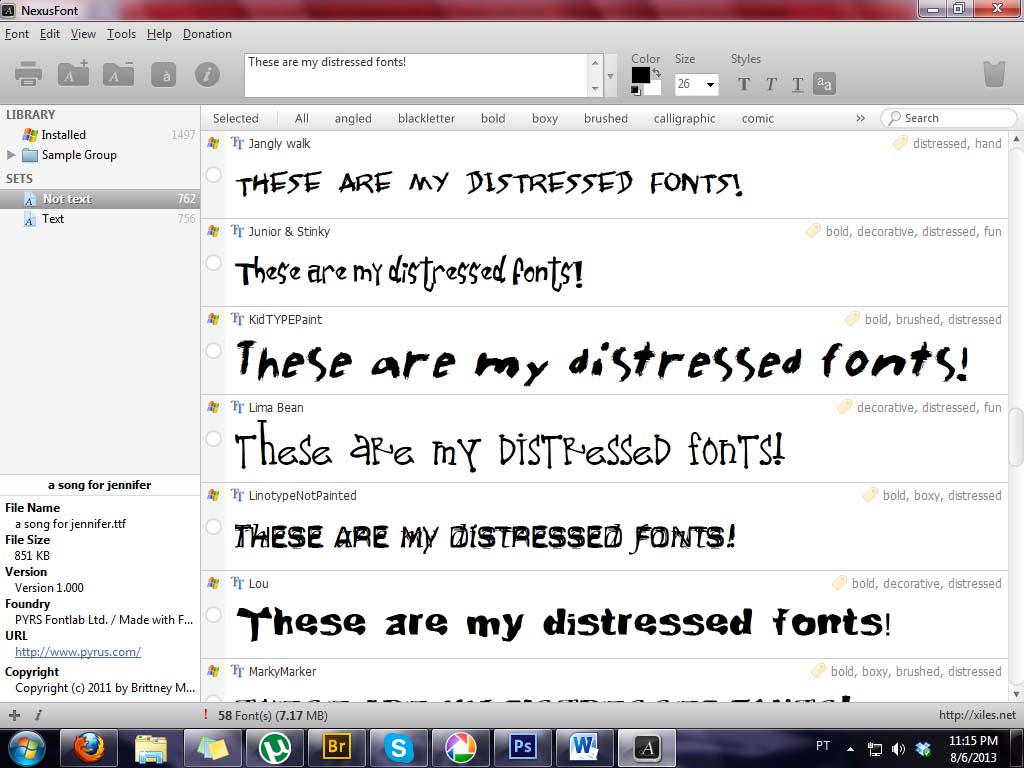Click the add font folder icon
Screen dimensions: 1024x768
[73, 74]
